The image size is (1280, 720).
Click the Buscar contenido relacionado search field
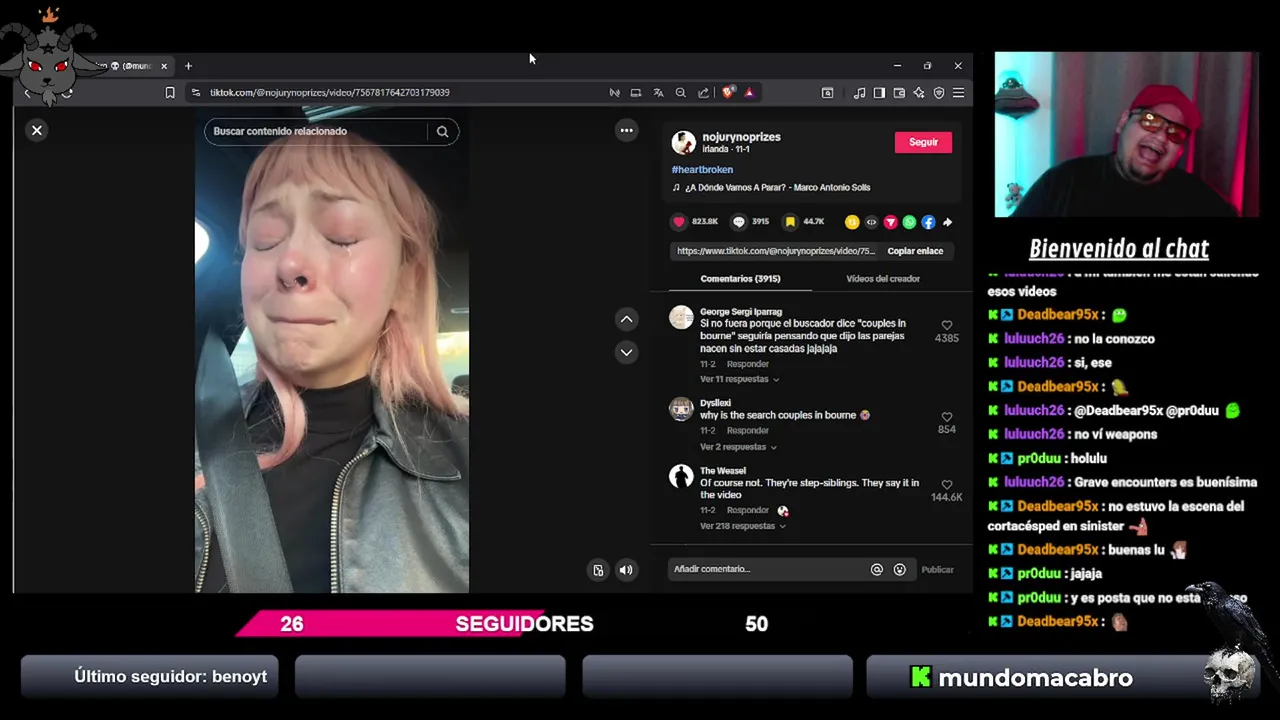[318, 131]
